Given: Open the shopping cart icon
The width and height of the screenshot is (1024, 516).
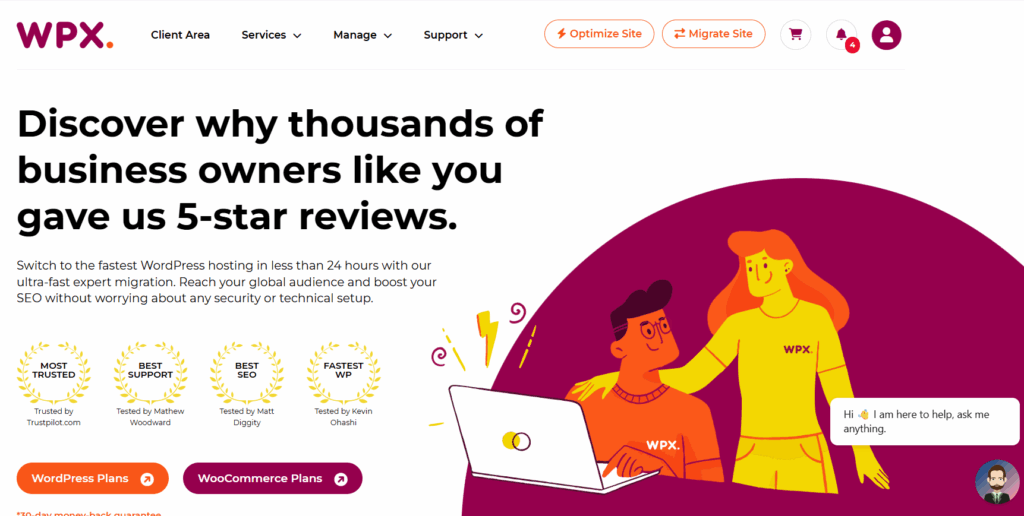Looking at the screenshot, I should [x=795, y=35].
